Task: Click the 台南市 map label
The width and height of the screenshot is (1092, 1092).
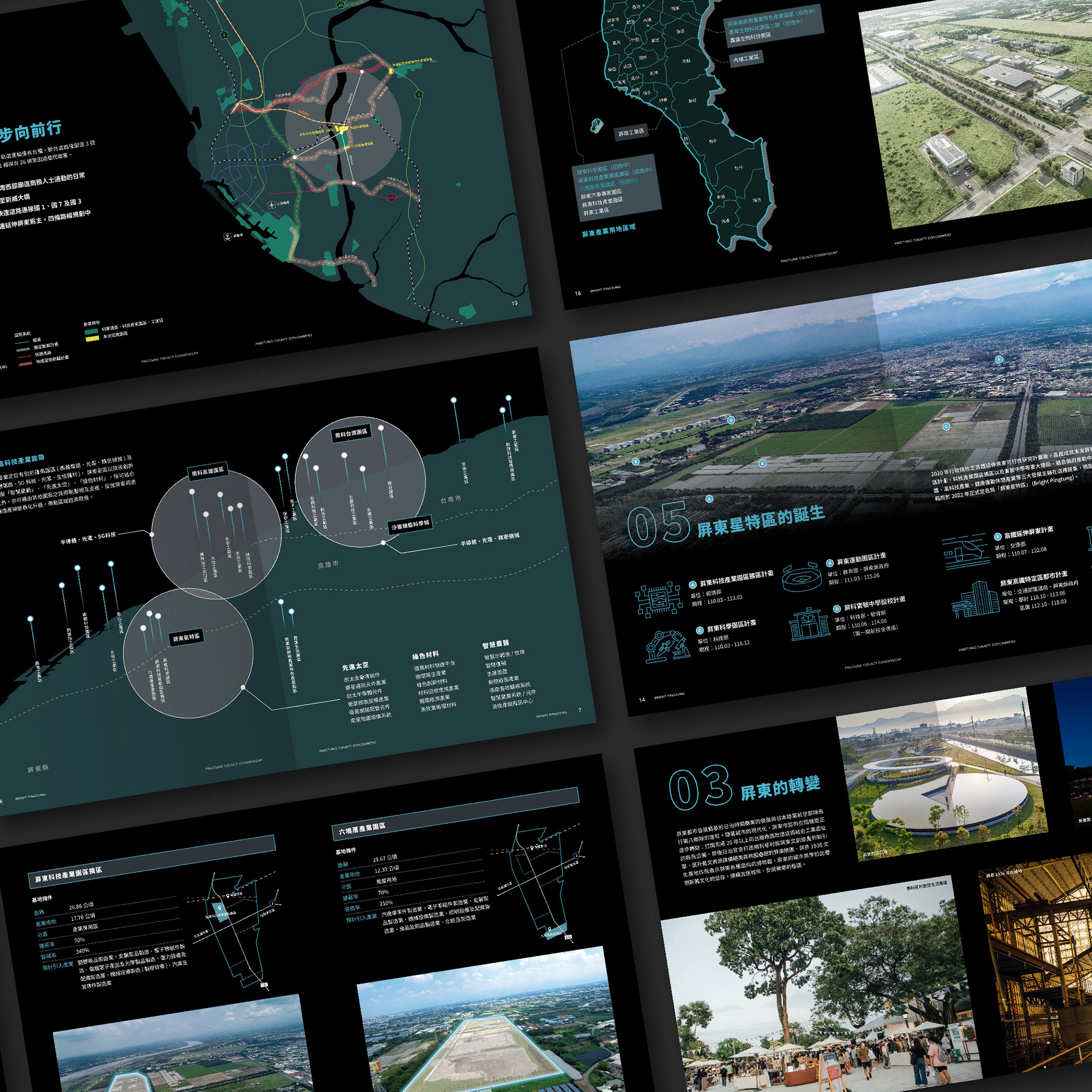Action: click(450, 499)
